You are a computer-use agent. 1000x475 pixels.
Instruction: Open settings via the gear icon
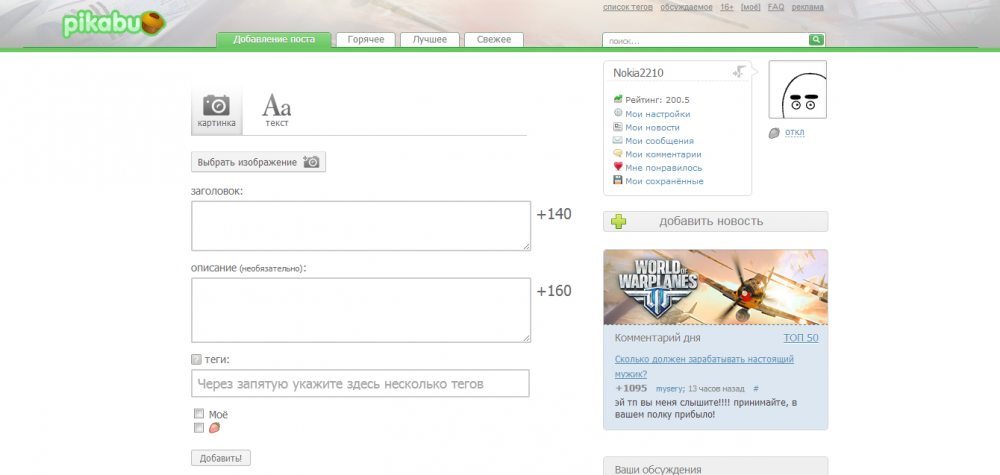tap(617, 113)
